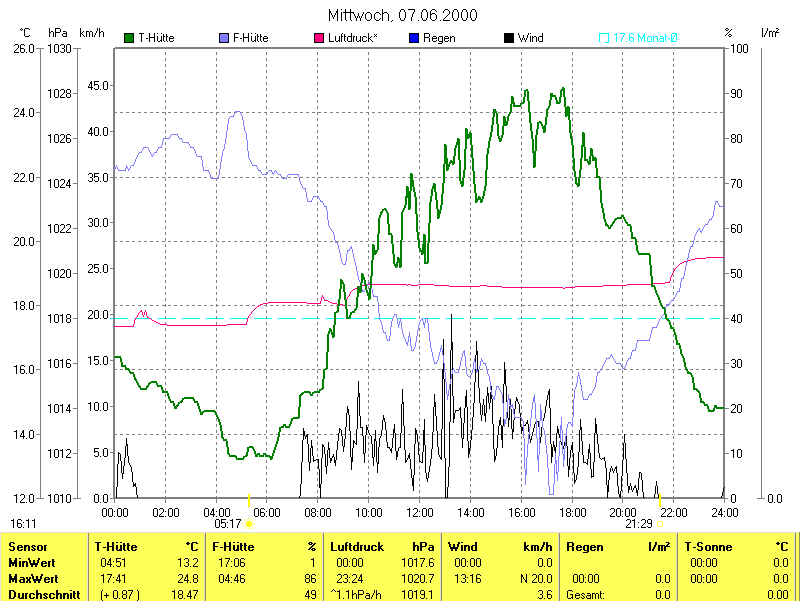This screenshot has height=601, width=800.
Task: Click the 16:11 time stamp at the bottom left
Action: pyautogui.click(x=23, y=523)
